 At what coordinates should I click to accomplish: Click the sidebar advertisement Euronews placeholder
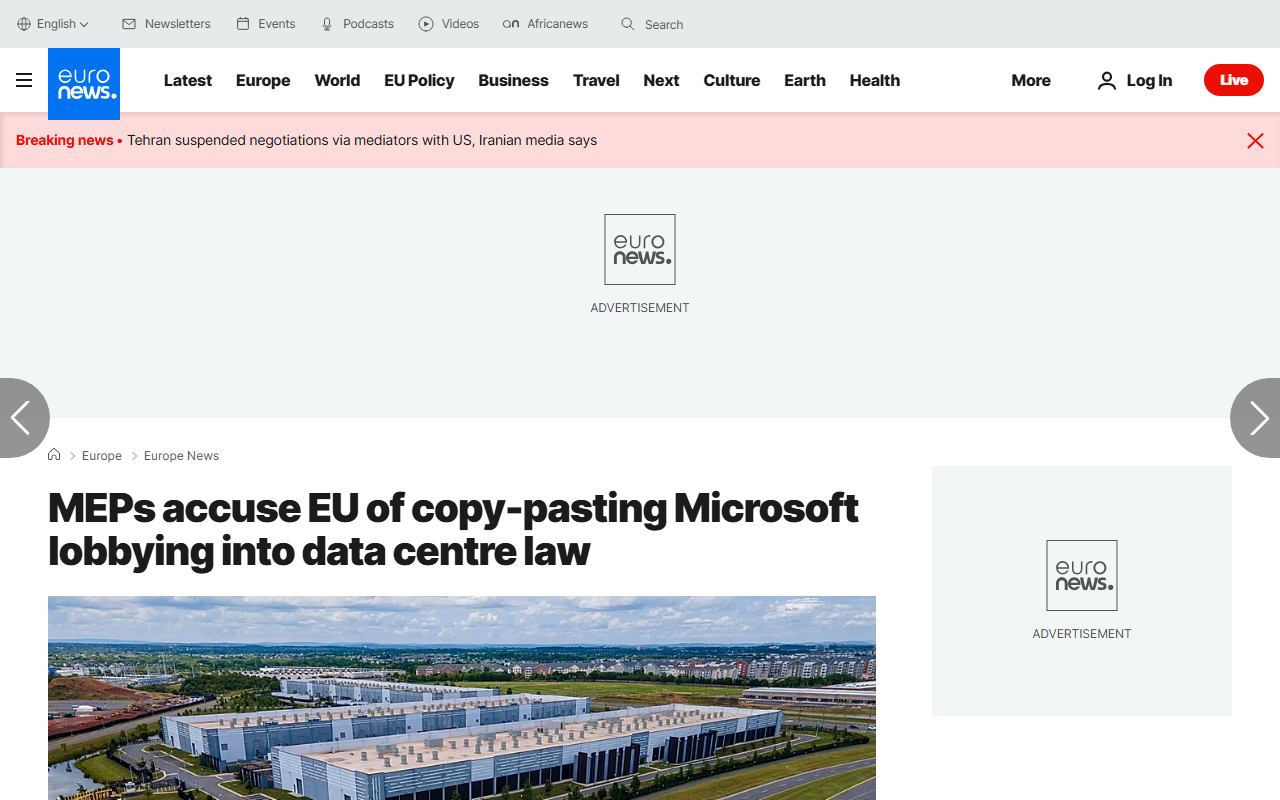pyautogui.click(x=1082, y=575)
